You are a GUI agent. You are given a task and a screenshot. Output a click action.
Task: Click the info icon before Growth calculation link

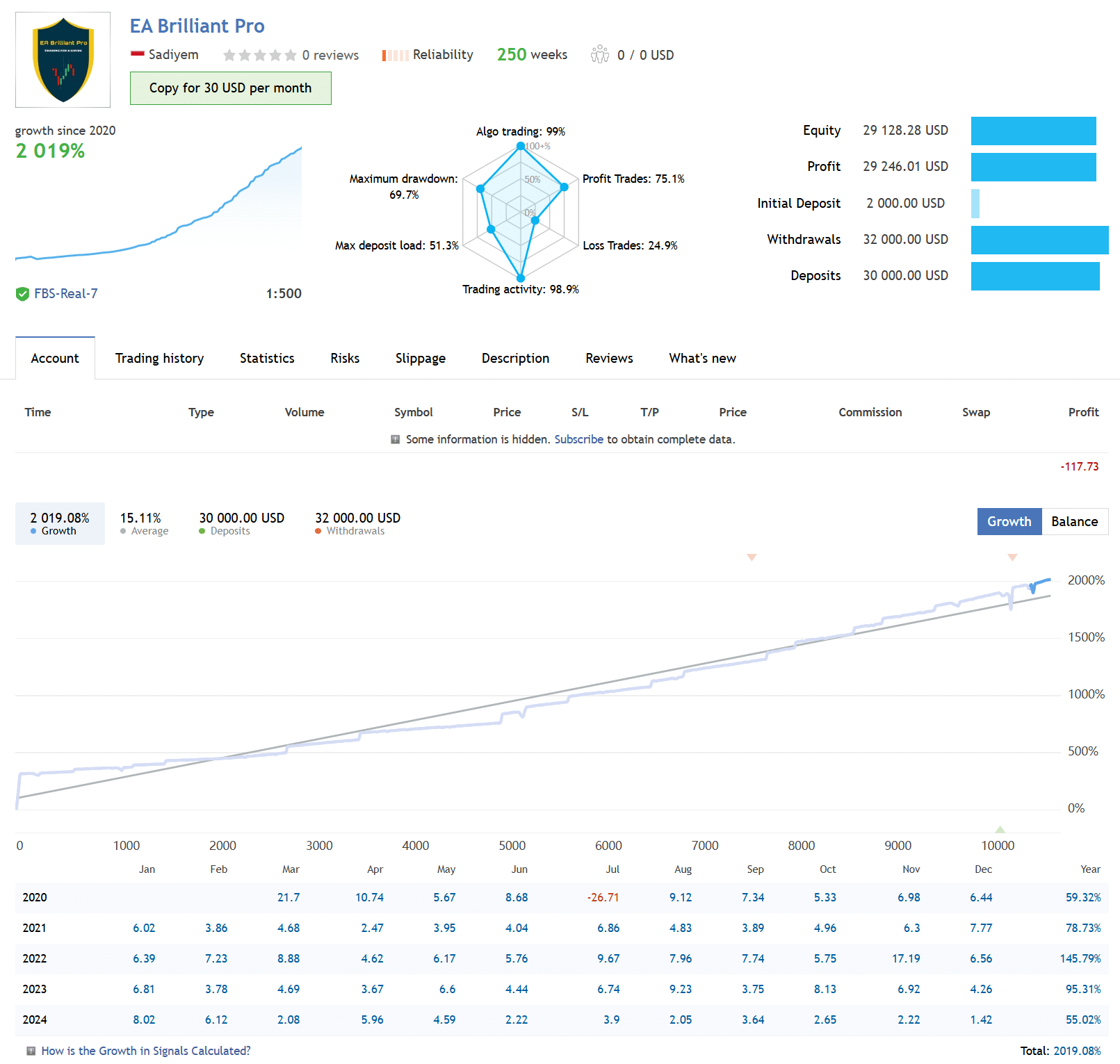(31, 1051)
